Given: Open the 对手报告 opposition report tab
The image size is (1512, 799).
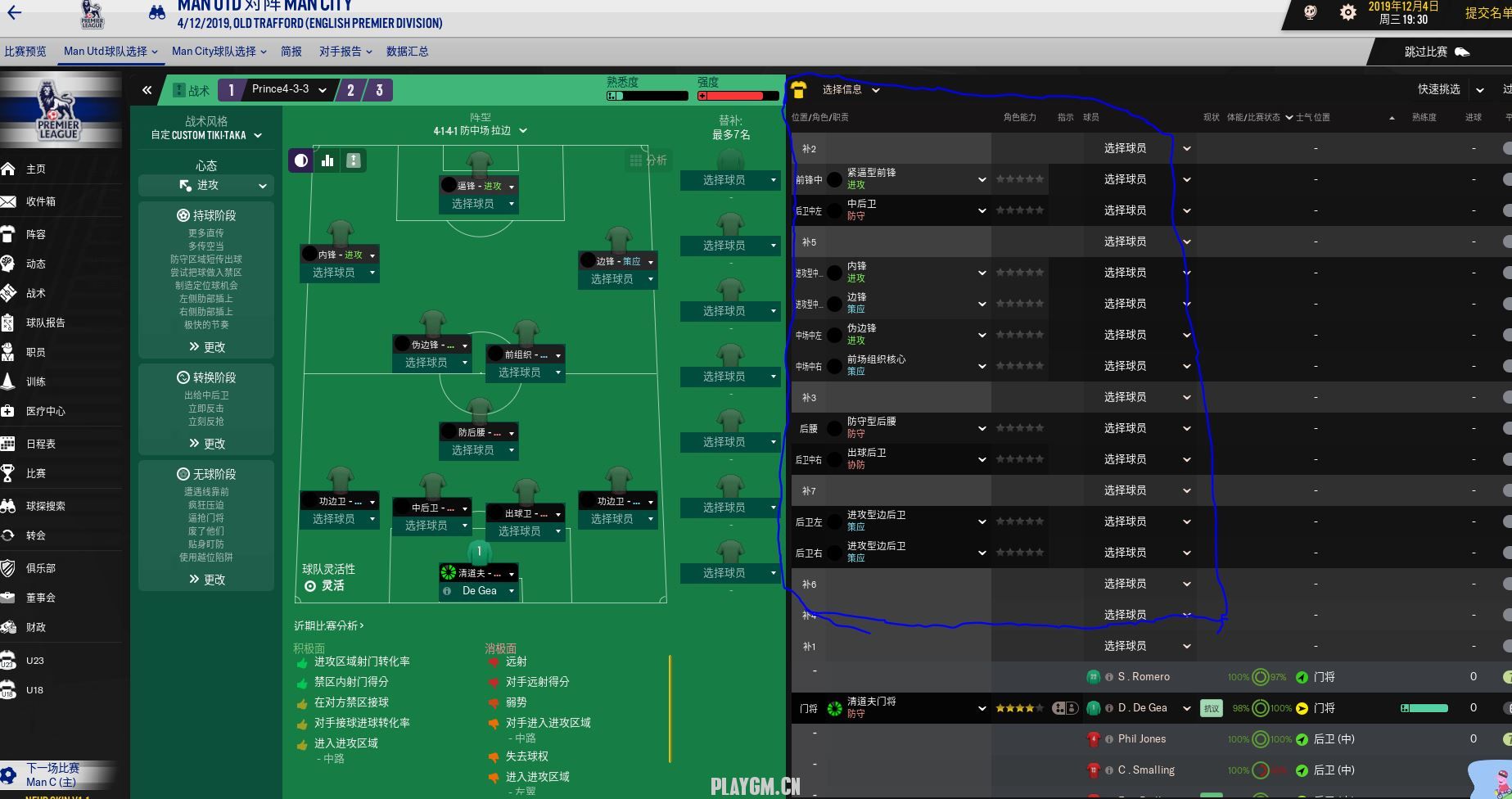Looking at the screenshot, I should point(345,52).
